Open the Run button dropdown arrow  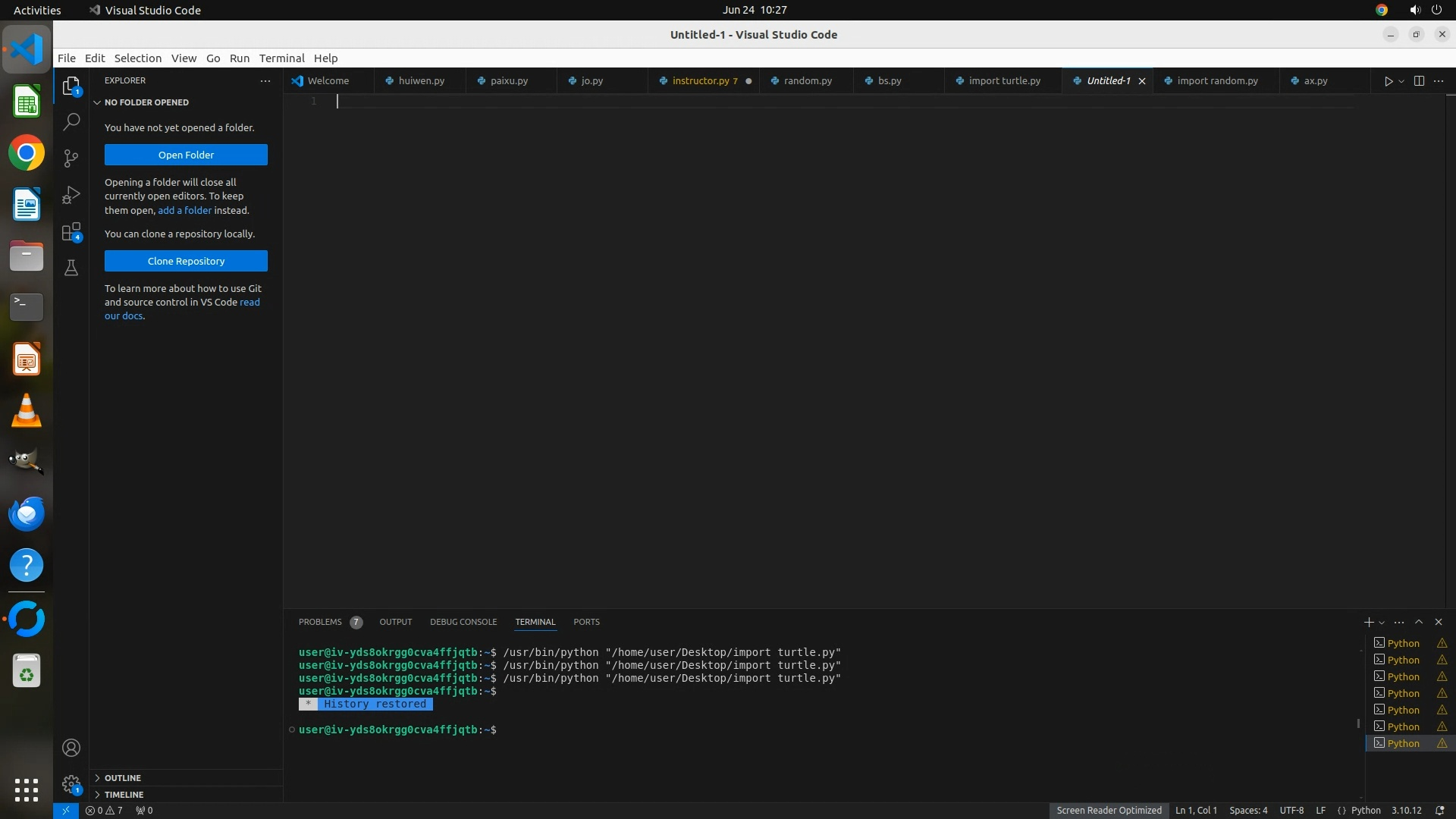[x=1401, y=81]
